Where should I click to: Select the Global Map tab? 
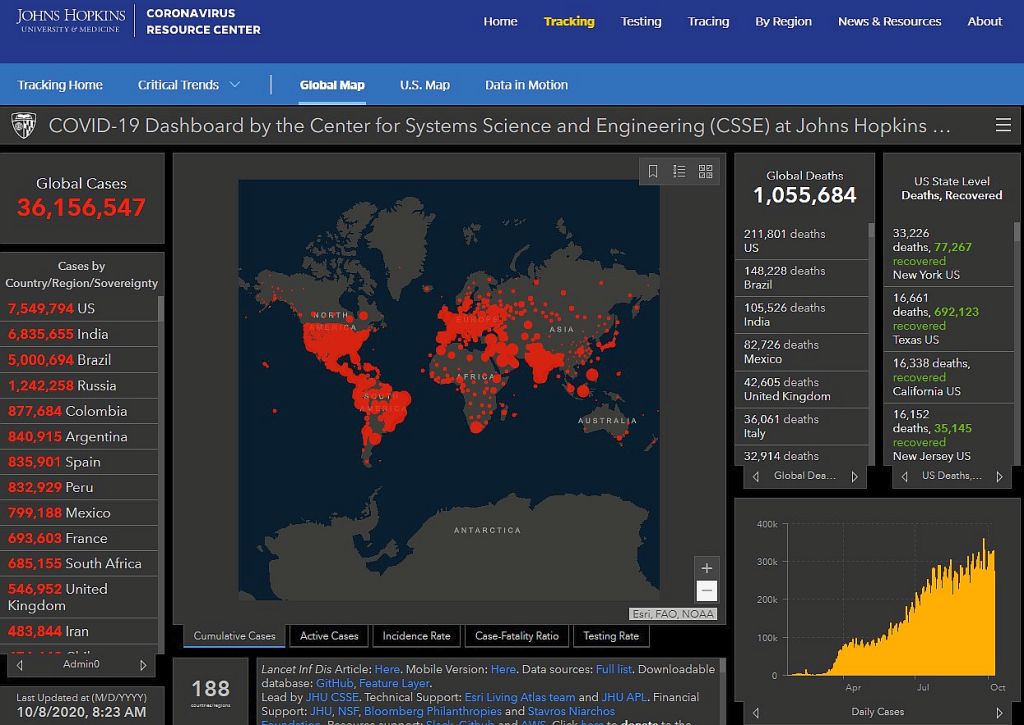click(332, 85)
